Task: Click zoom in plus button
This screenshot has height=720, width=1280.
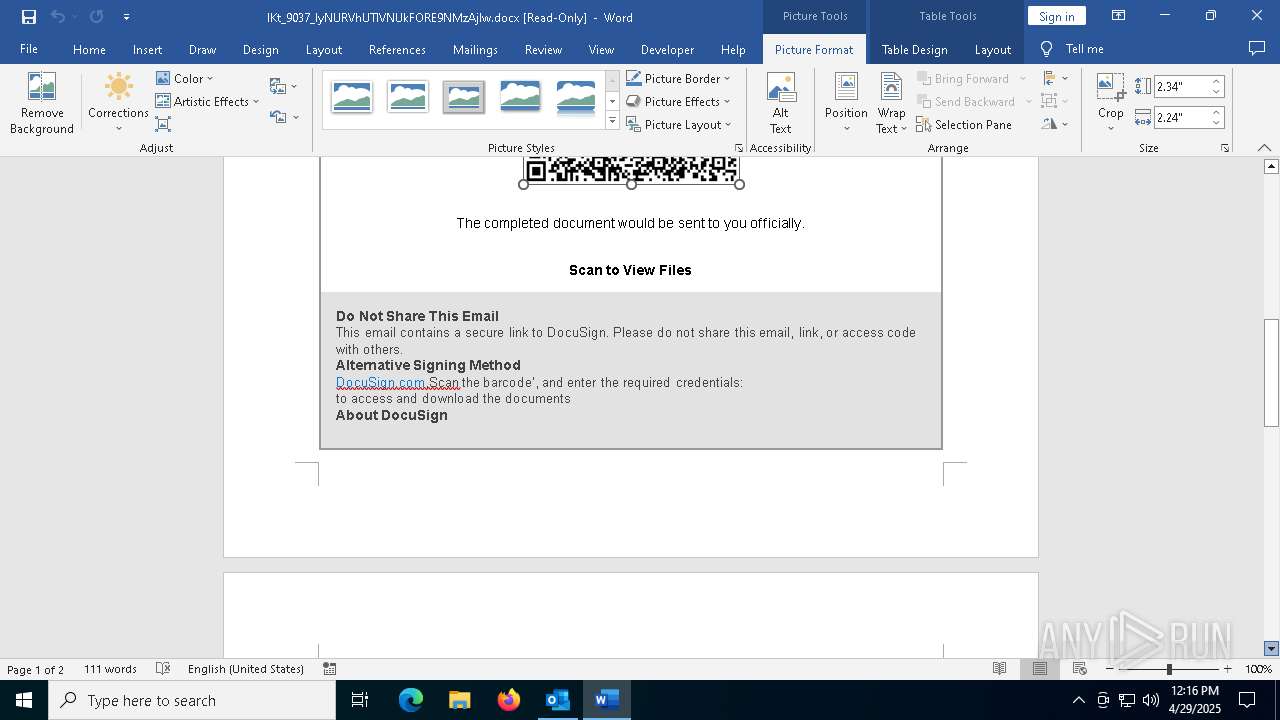Action: 1228,669
